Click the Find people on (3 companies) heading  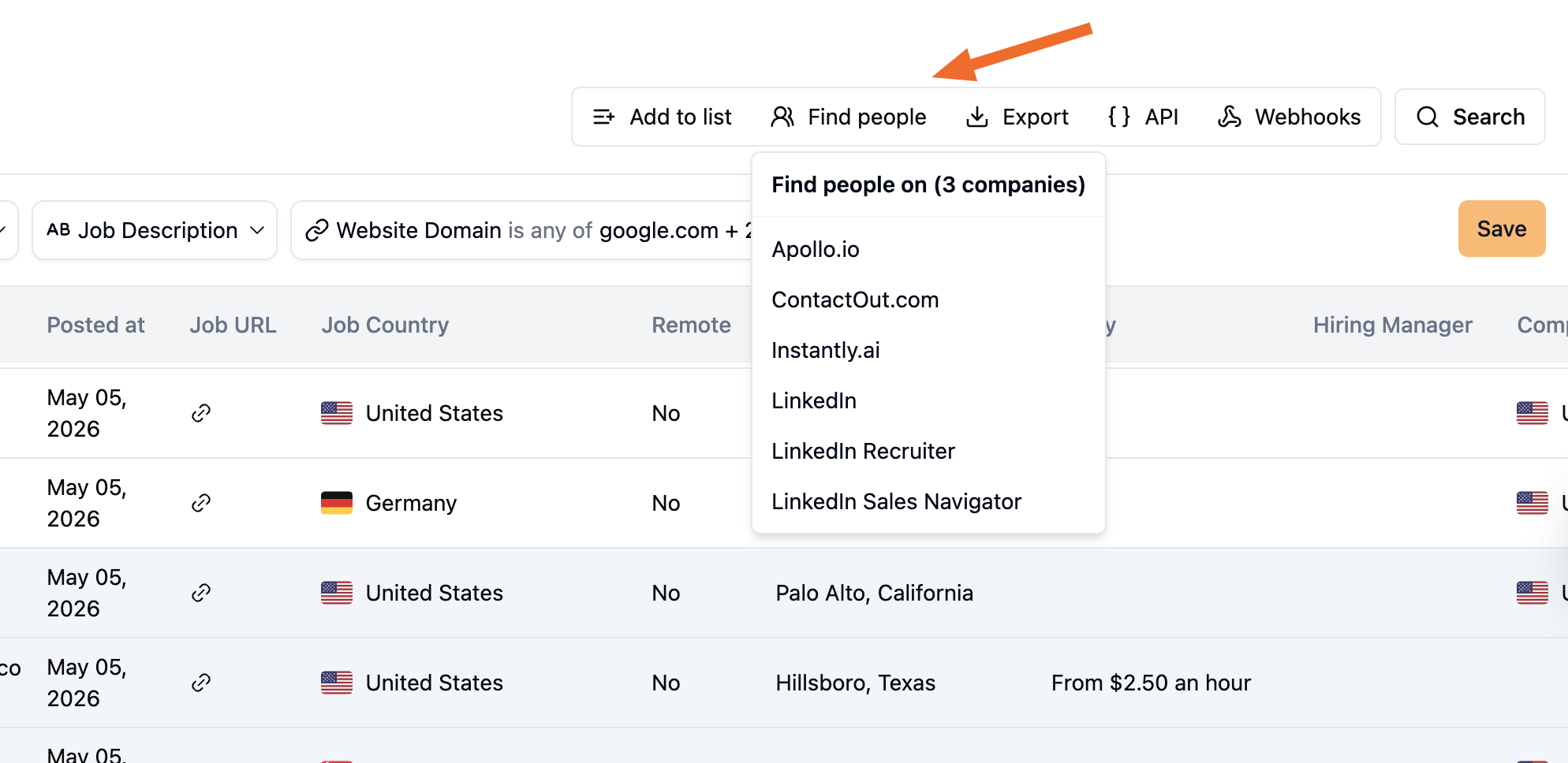[928, 184]
